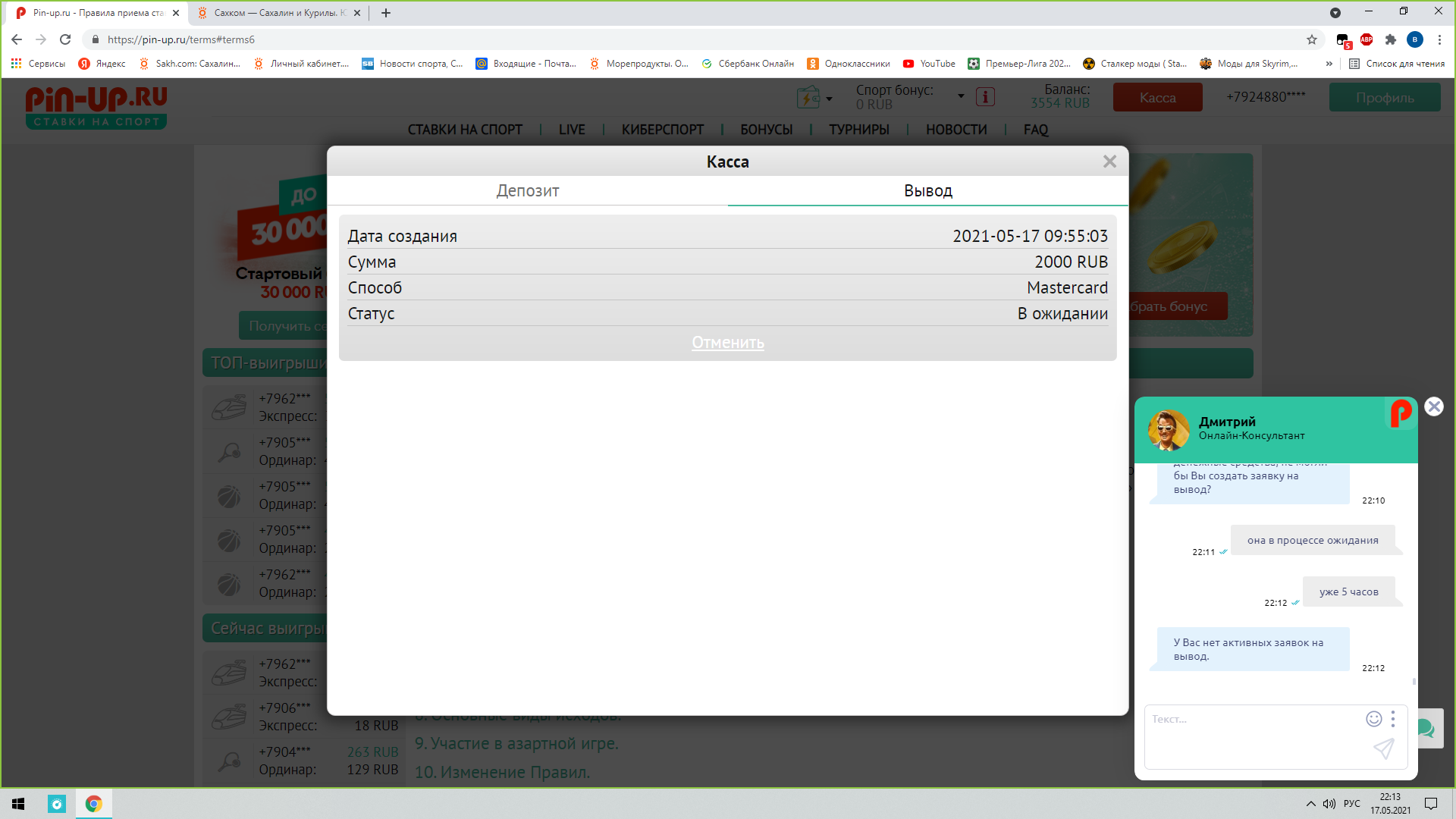Bookmark page with star icon

1311,39
